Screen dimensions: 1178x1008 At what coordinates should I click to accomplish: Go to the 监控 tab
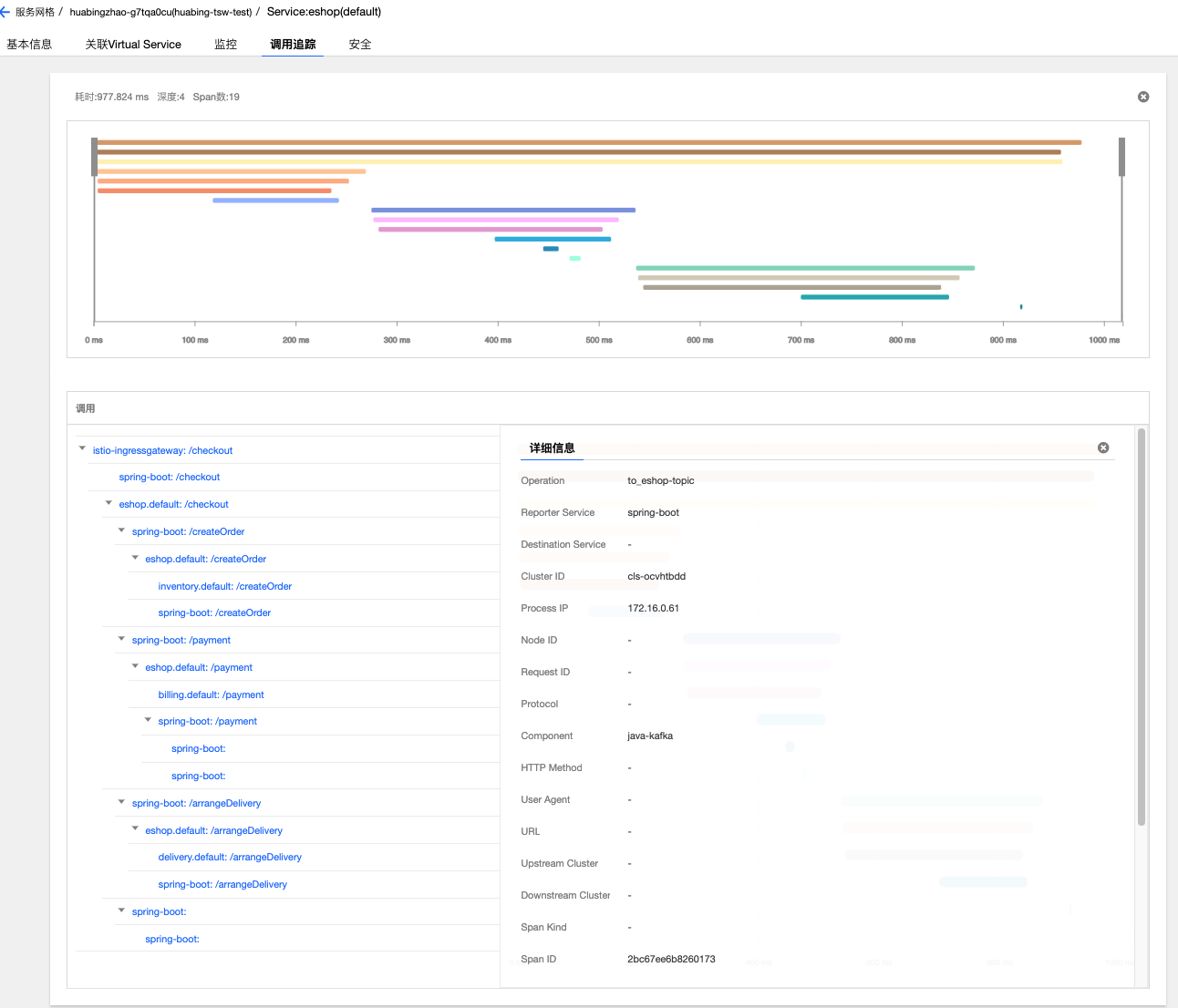[225, 44]
